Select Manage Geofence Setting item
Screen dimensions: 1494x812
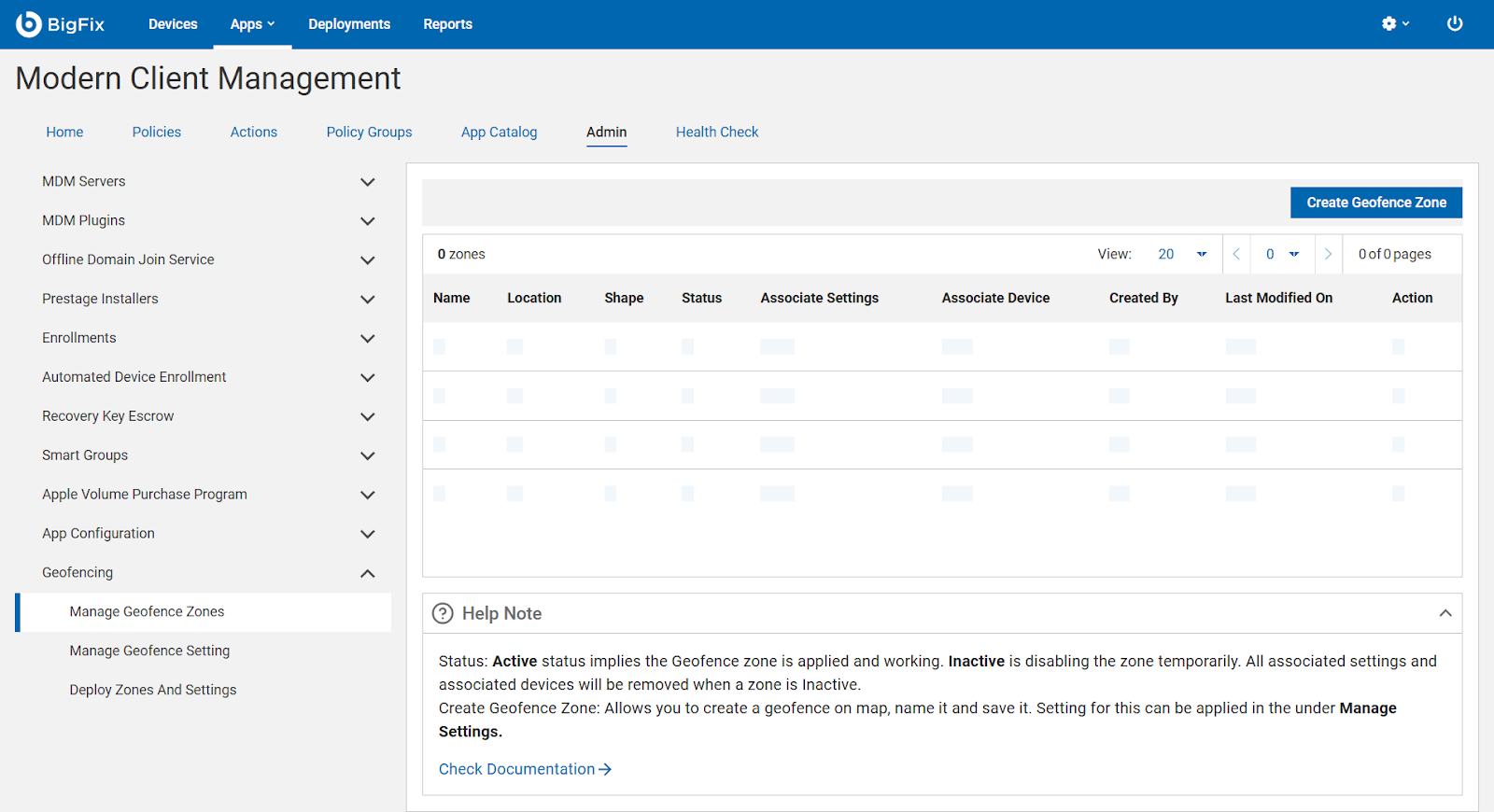click(149, 651)
